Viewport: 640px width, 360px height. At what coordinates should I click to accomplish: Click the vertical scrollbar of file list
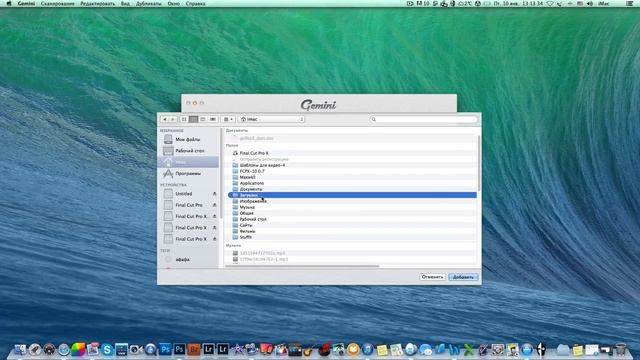coord(478,163)
